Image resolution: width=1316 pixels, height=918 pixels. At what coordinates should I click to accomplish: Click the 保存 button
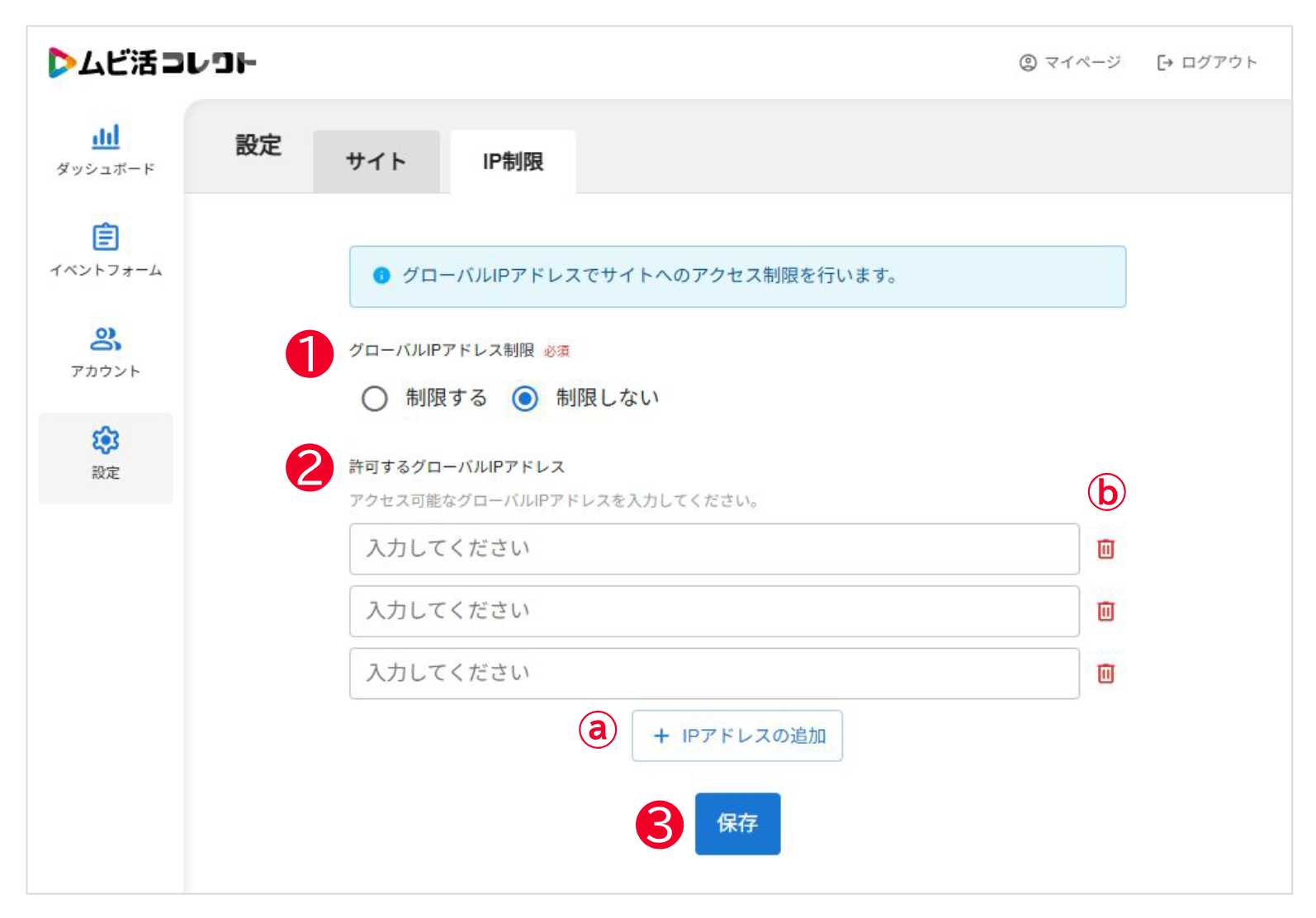click(737, 823)
